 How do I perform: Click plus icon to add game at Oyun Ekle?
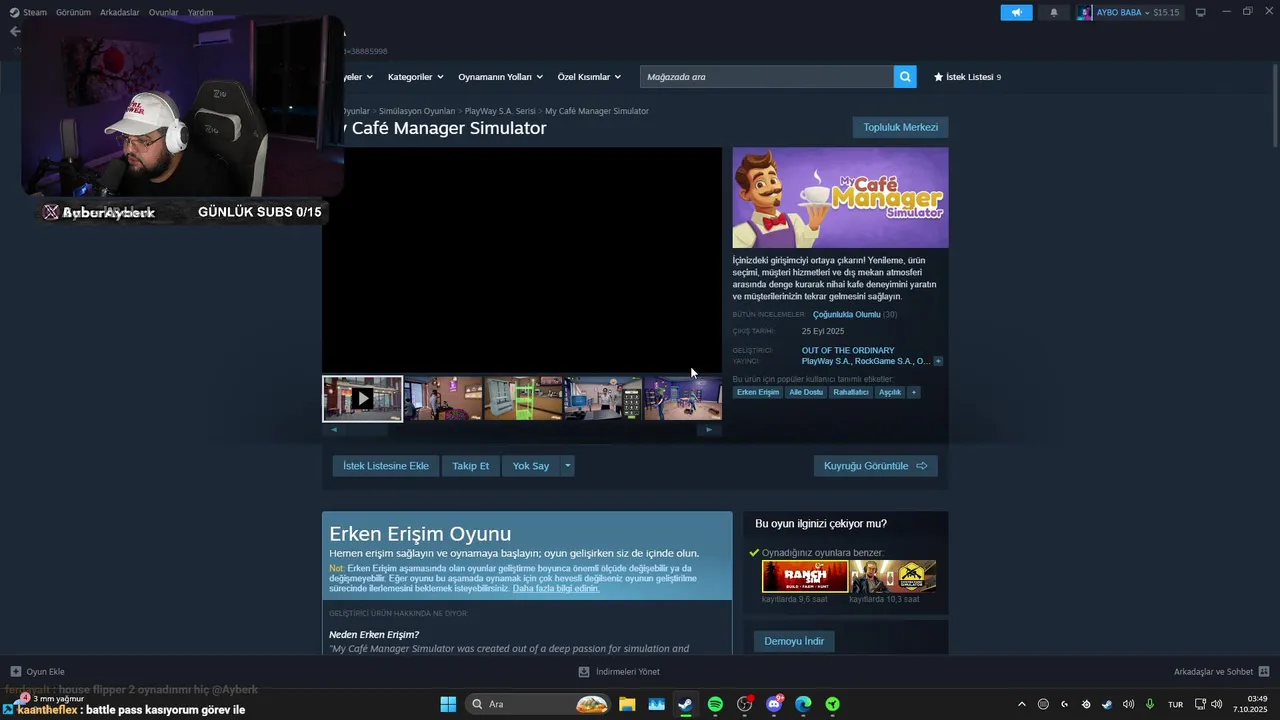click(x=16, y=672)
